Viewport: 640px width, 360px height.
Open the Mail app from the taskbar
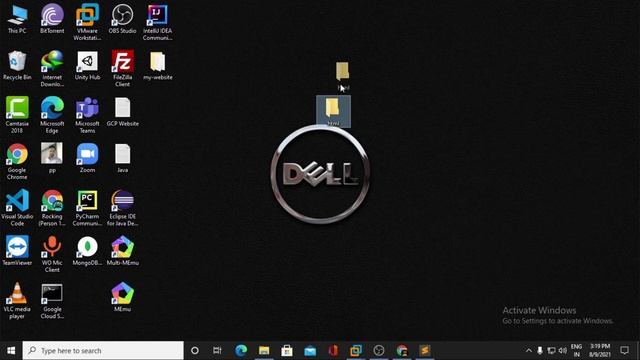310,351
